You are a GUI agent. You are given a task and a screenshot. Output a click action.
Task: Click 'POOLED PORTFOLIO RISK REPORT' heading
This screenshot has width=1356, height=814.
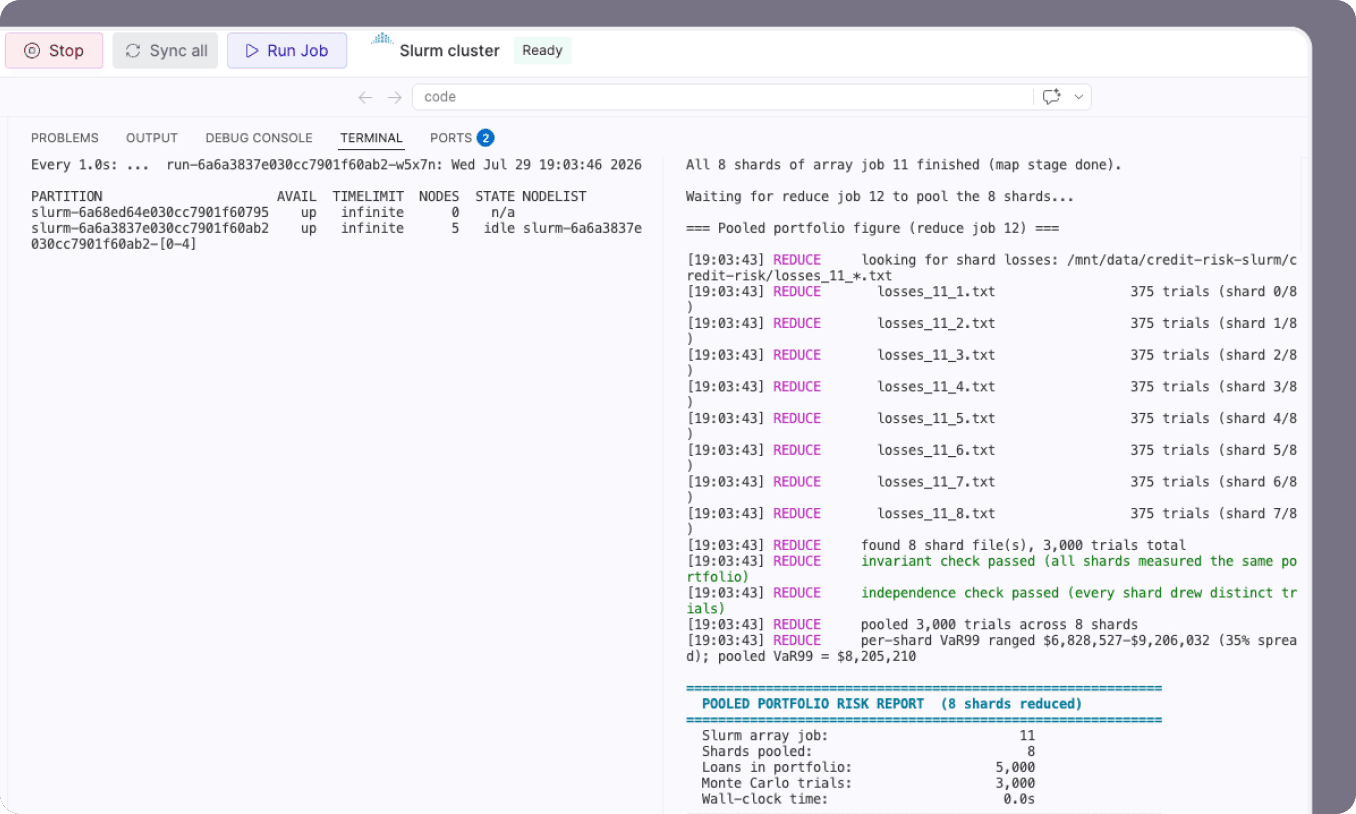[x=813, y=704]
